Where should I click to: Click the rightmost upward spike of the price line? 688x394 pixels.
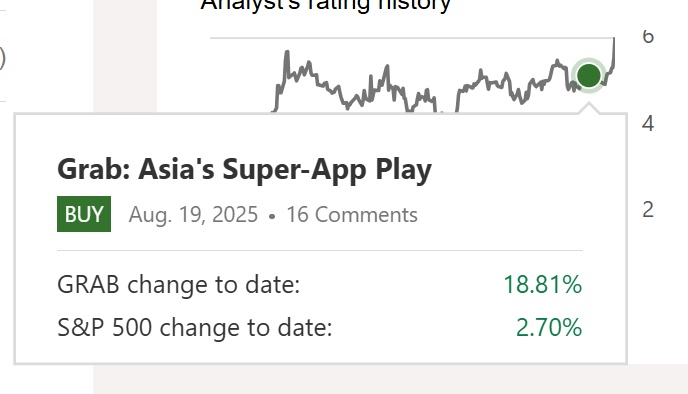click(x=614, y=48)
